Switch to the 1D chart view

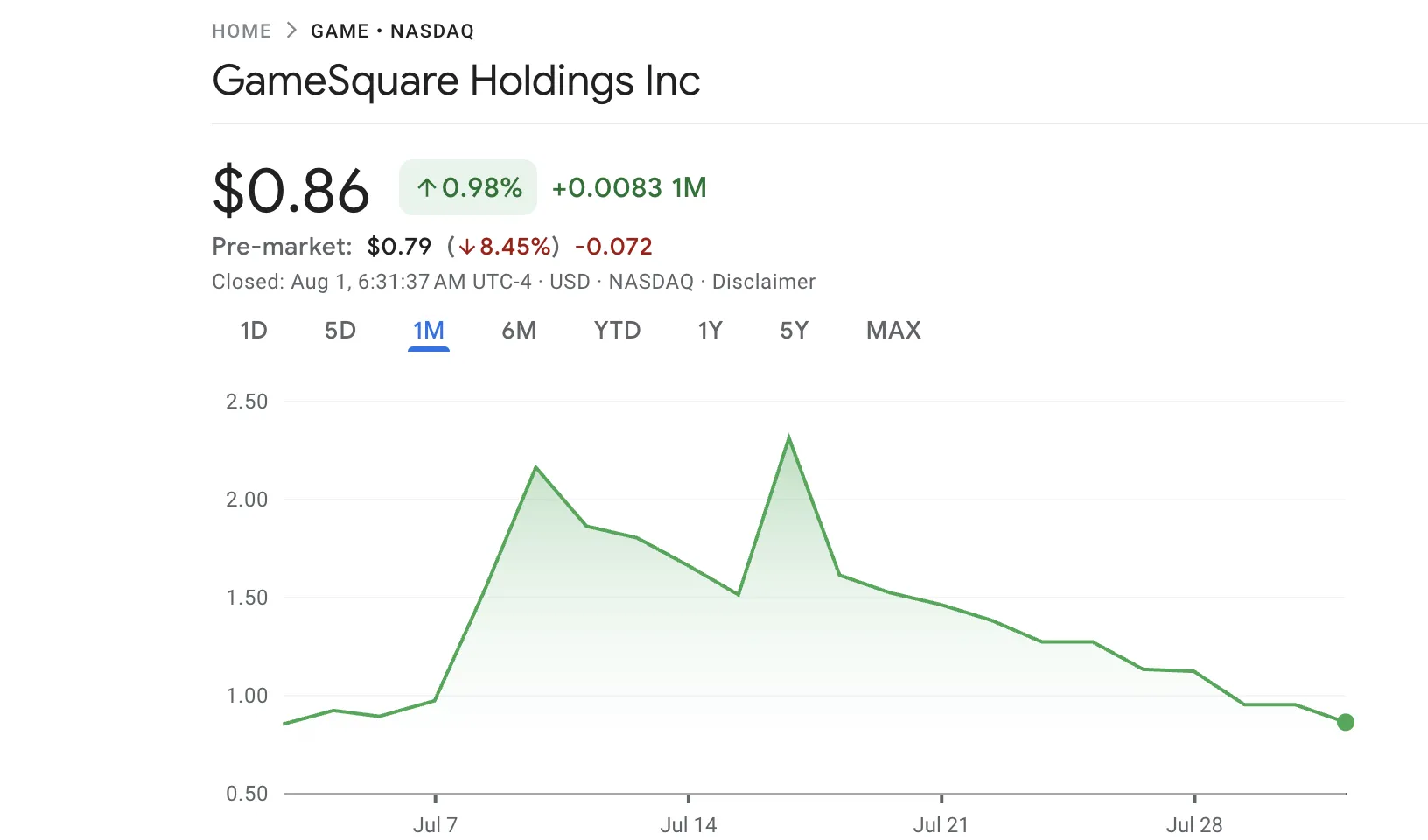(x=253, y=331)
